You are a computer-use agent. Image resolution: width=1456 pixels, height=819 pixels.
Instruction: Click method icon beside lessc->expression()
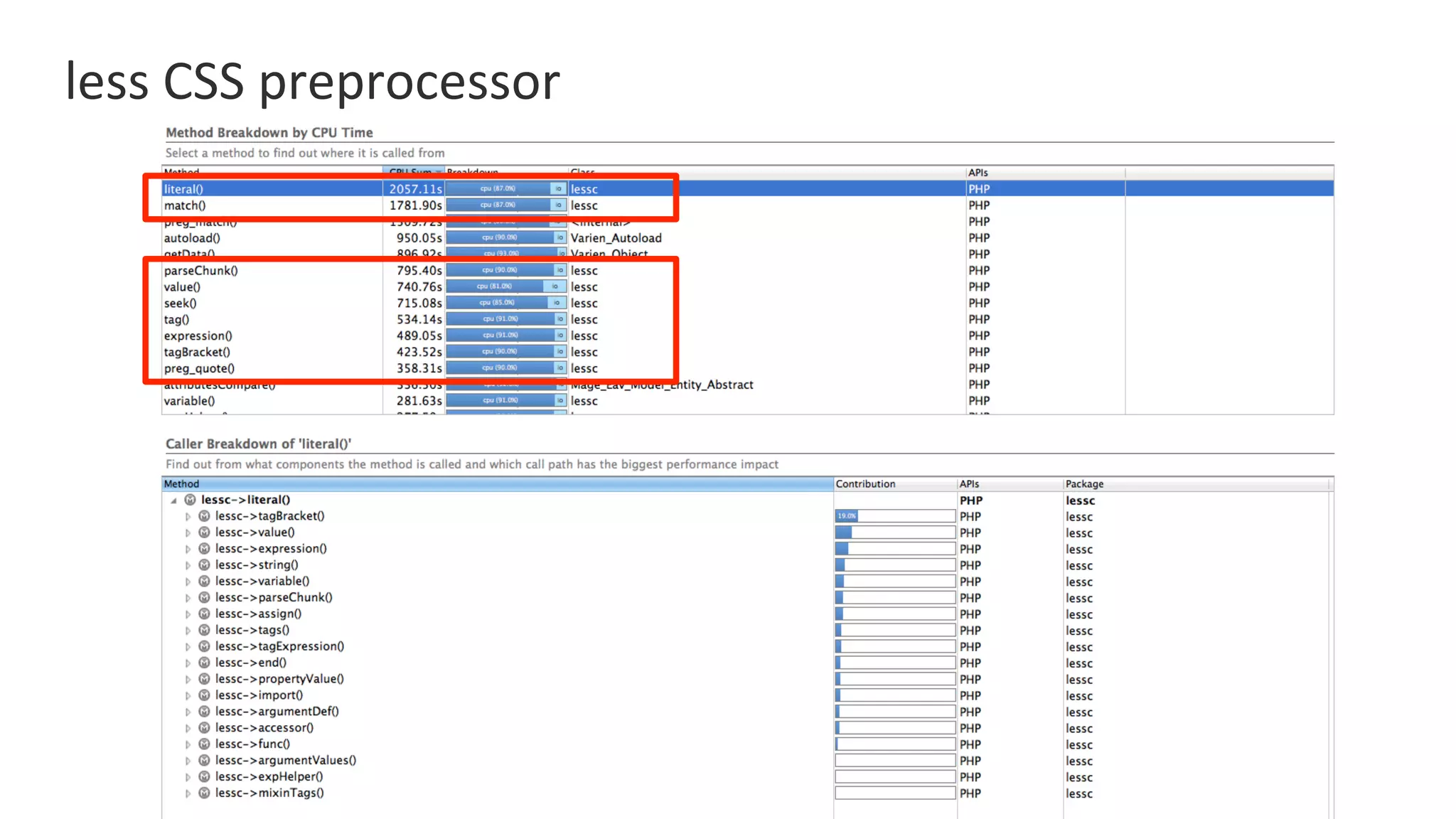point(204,549)
